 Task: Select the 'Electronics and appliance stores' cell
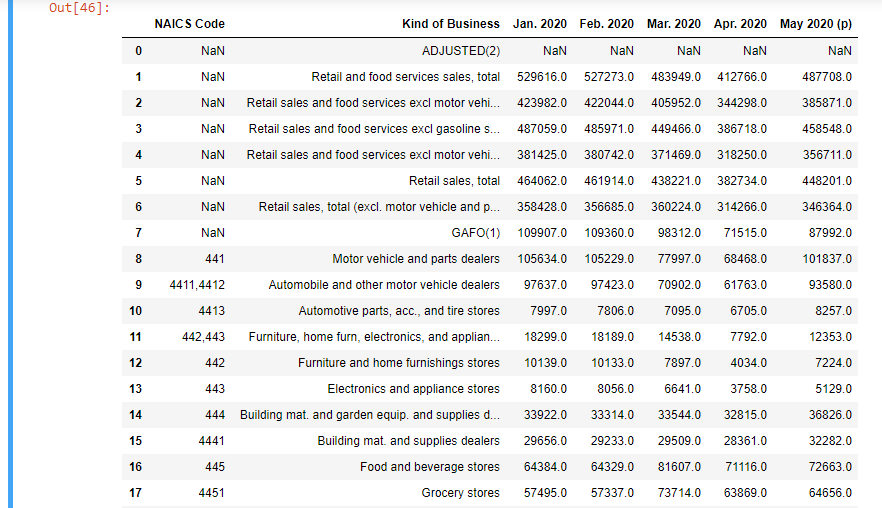(413, 388)
